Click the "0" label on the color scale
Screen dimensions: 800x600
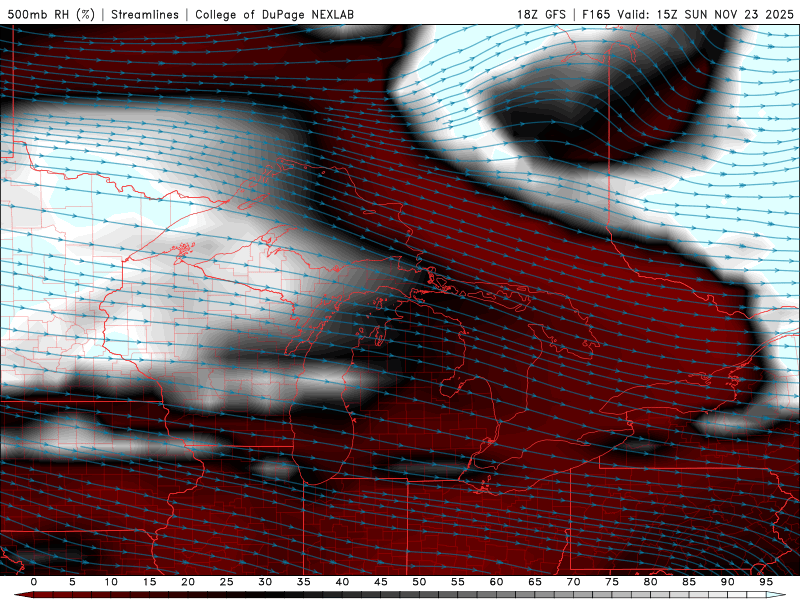coord(34,582)
